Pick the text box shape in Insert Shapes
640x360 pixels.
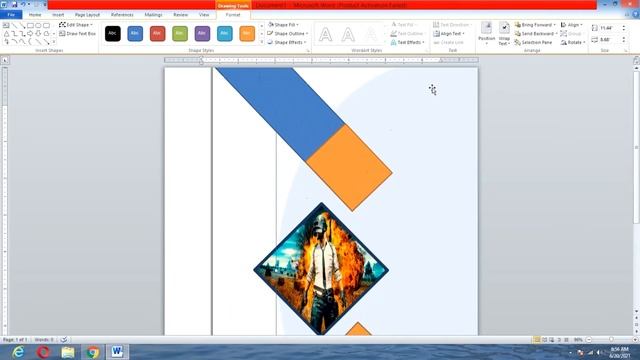click(x=6, y=25)
